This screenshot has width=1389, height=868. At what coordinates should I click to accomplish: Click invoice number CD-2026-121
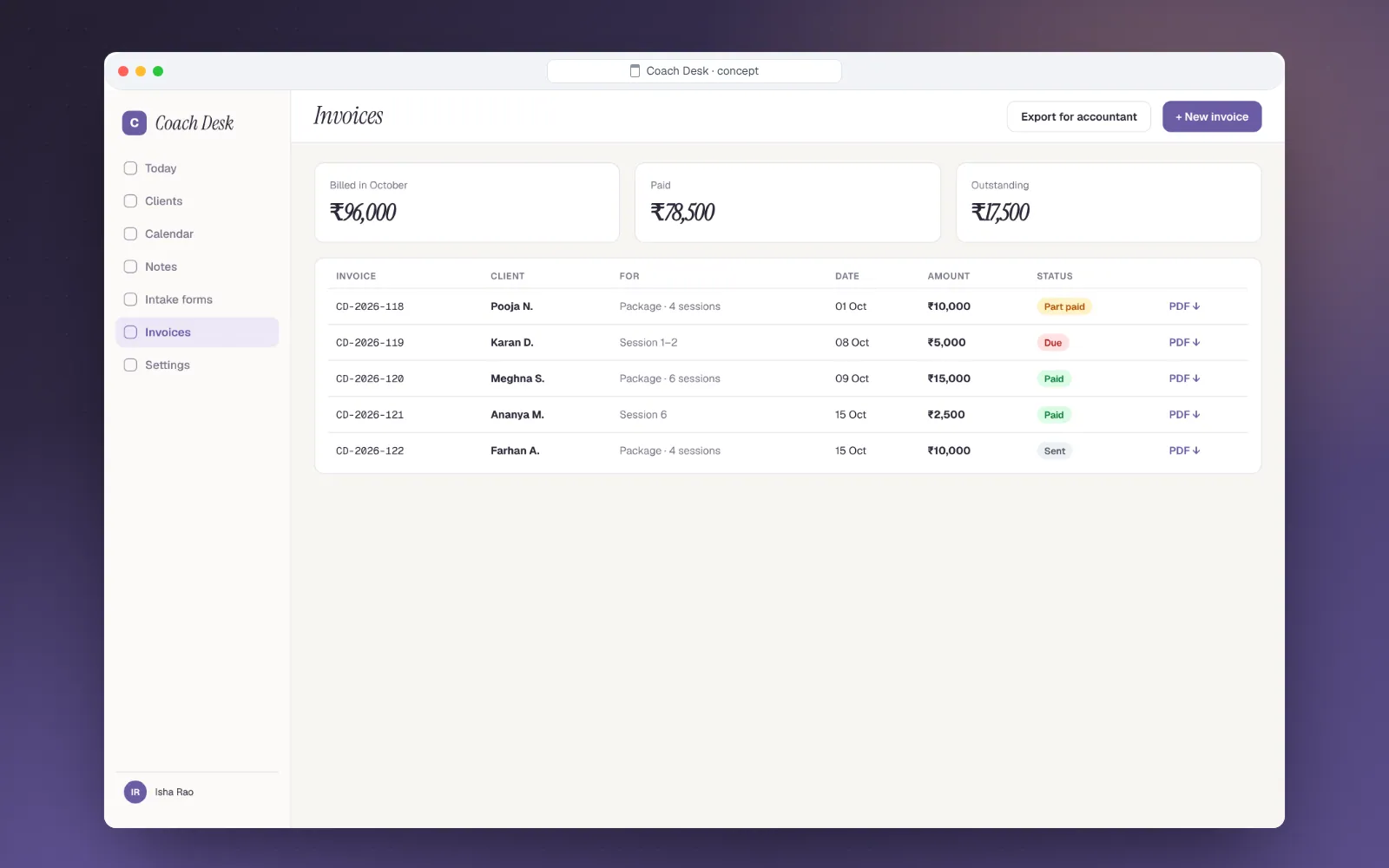click(370, 415)
